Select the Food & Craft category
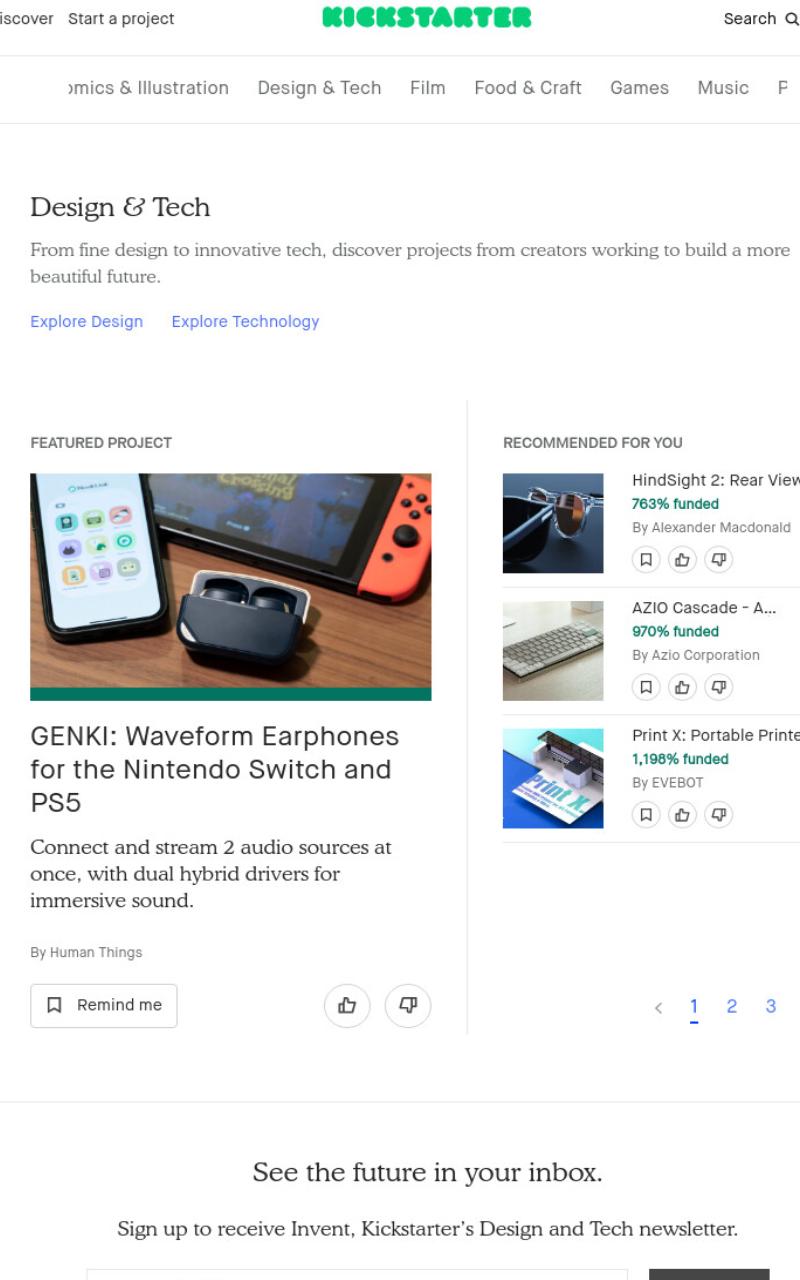800x1280 pixels. point(528,88)
